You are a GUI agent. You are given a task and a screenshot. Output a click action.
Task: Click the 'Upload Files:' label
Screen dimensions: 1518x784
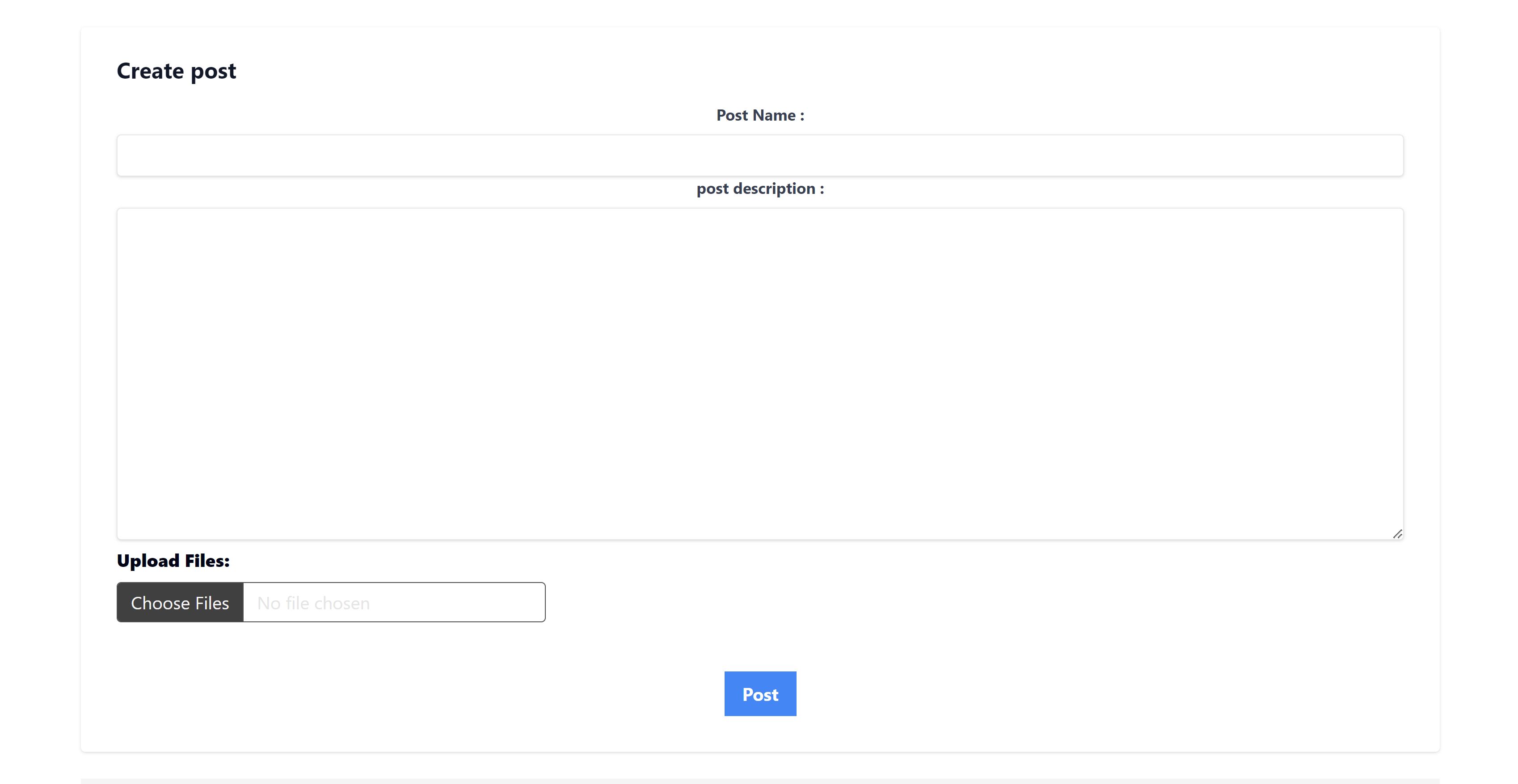173,561
